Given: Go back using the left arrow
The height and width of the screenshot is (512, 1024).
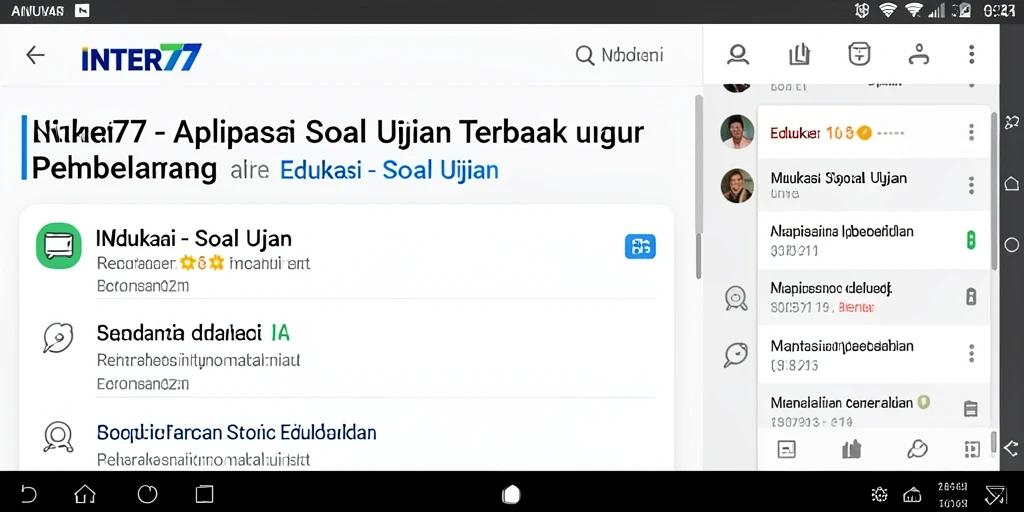Looking at the screenshot, I should point(35,56).
